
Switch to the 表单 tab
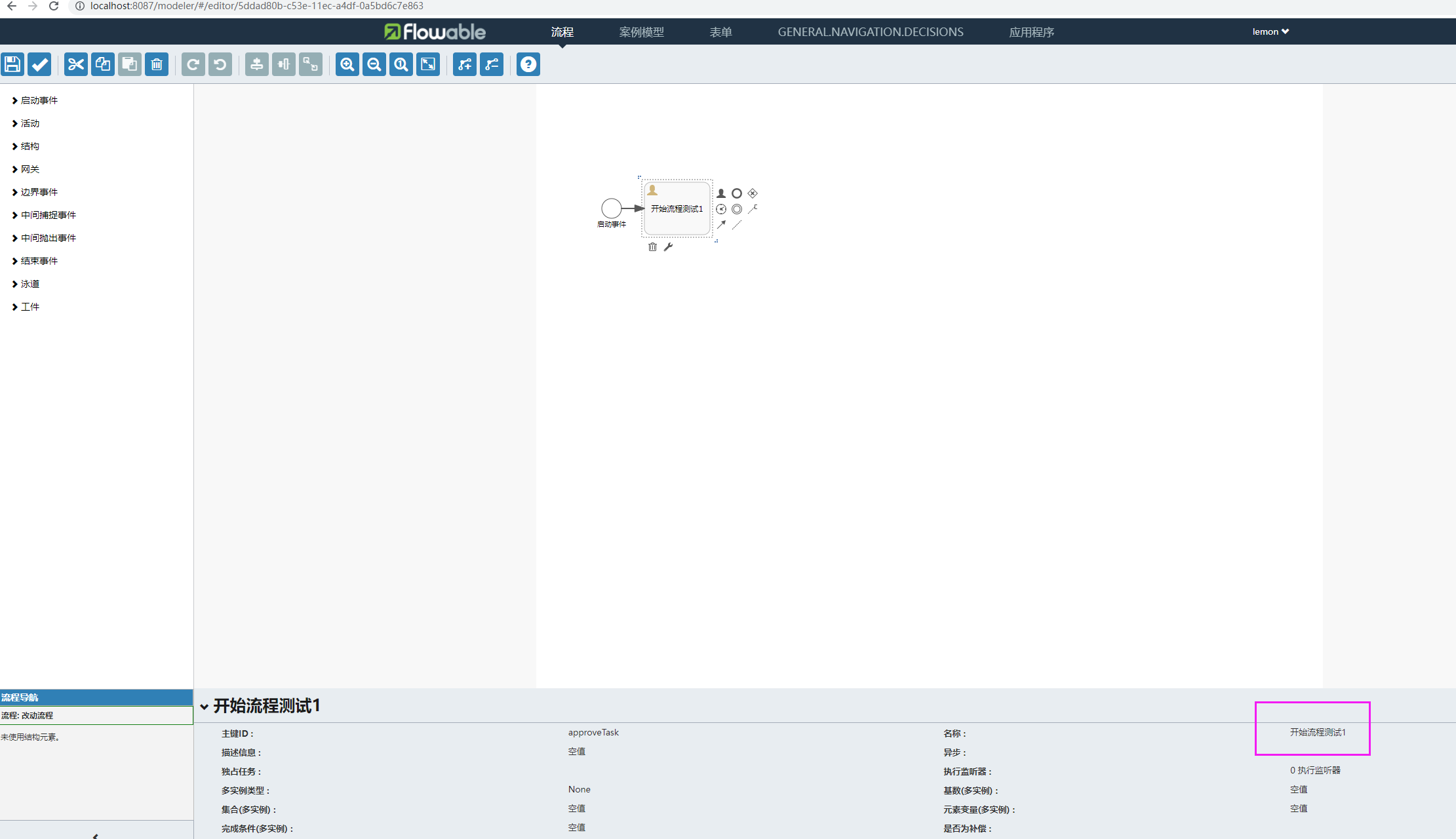click(x=720, y=32)
